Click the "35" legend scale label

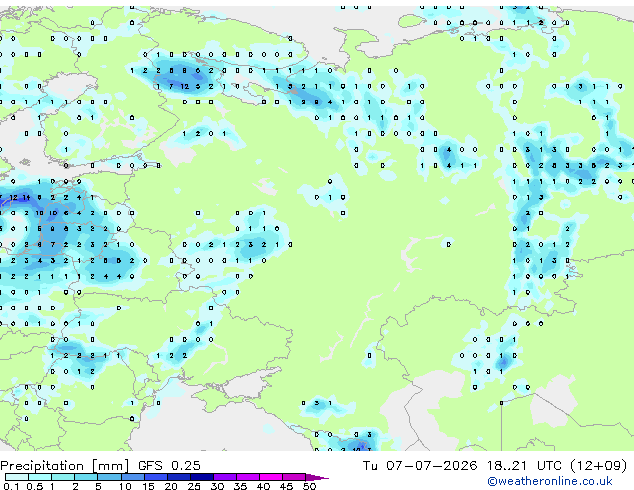click(x=240, y=486)
